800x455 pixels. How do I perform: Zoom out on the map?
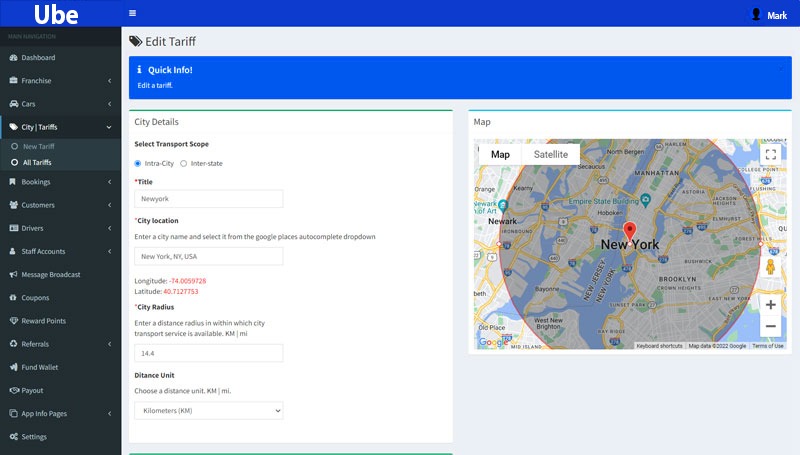(x=770, y=326)
